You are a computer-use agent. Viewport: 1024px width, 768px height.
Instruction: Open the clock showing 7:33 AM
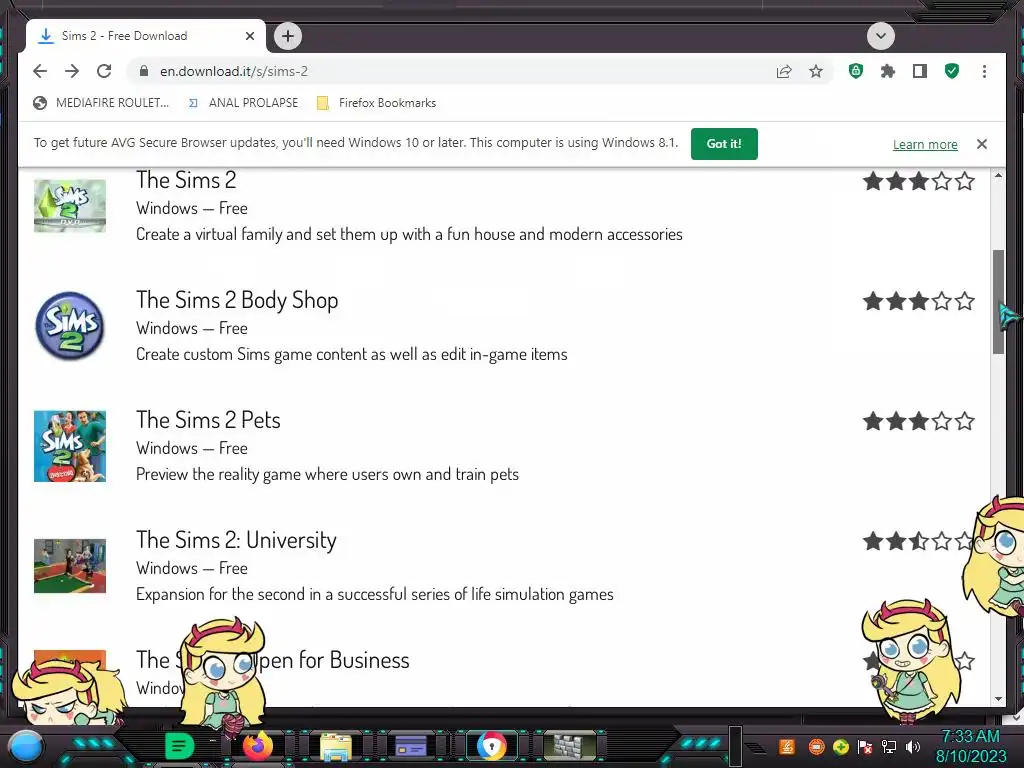click(x=971, y=746)
